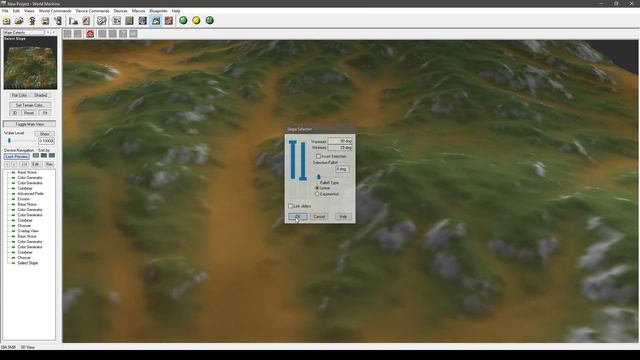Click OK in Slope Selector dialog
The width and height of the screenshot is (640, 360).
pyautogui.click(x=298, y=217)
